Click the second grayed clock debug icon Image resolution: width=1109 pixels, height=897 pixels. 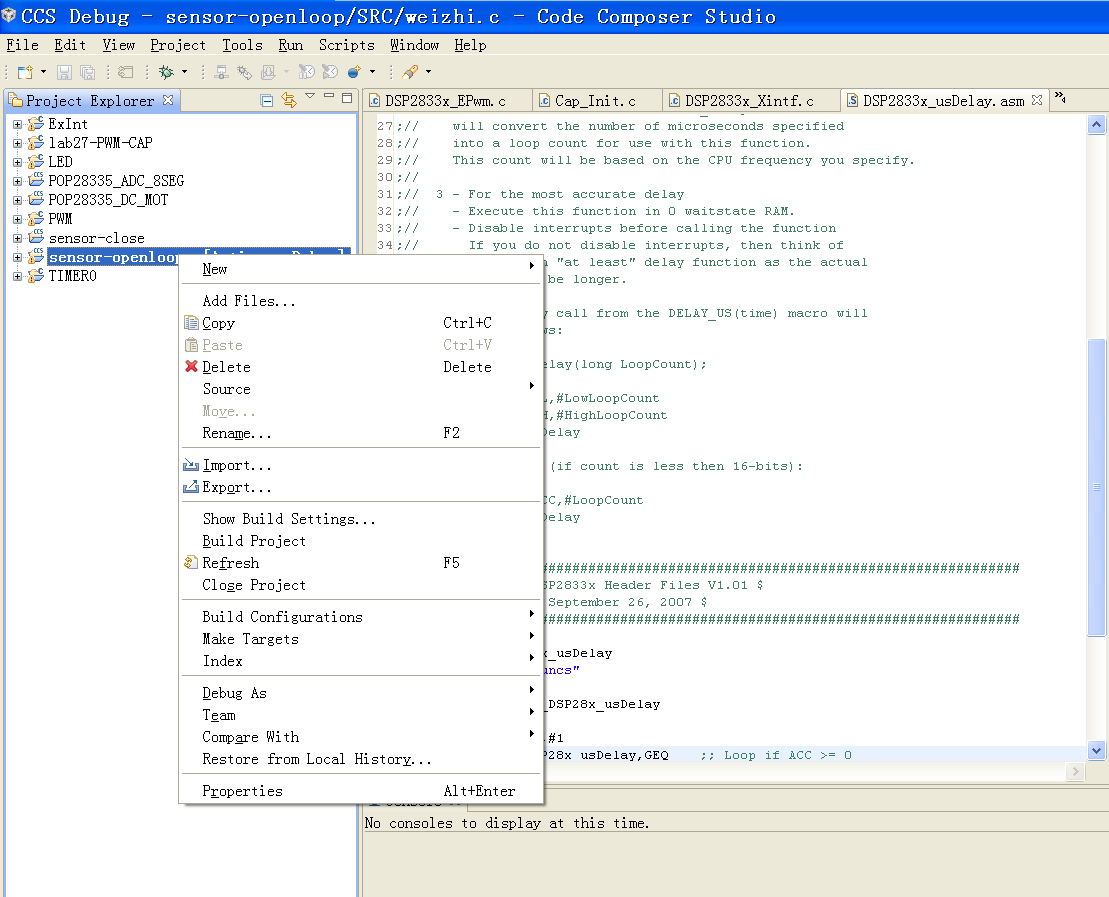330,72
